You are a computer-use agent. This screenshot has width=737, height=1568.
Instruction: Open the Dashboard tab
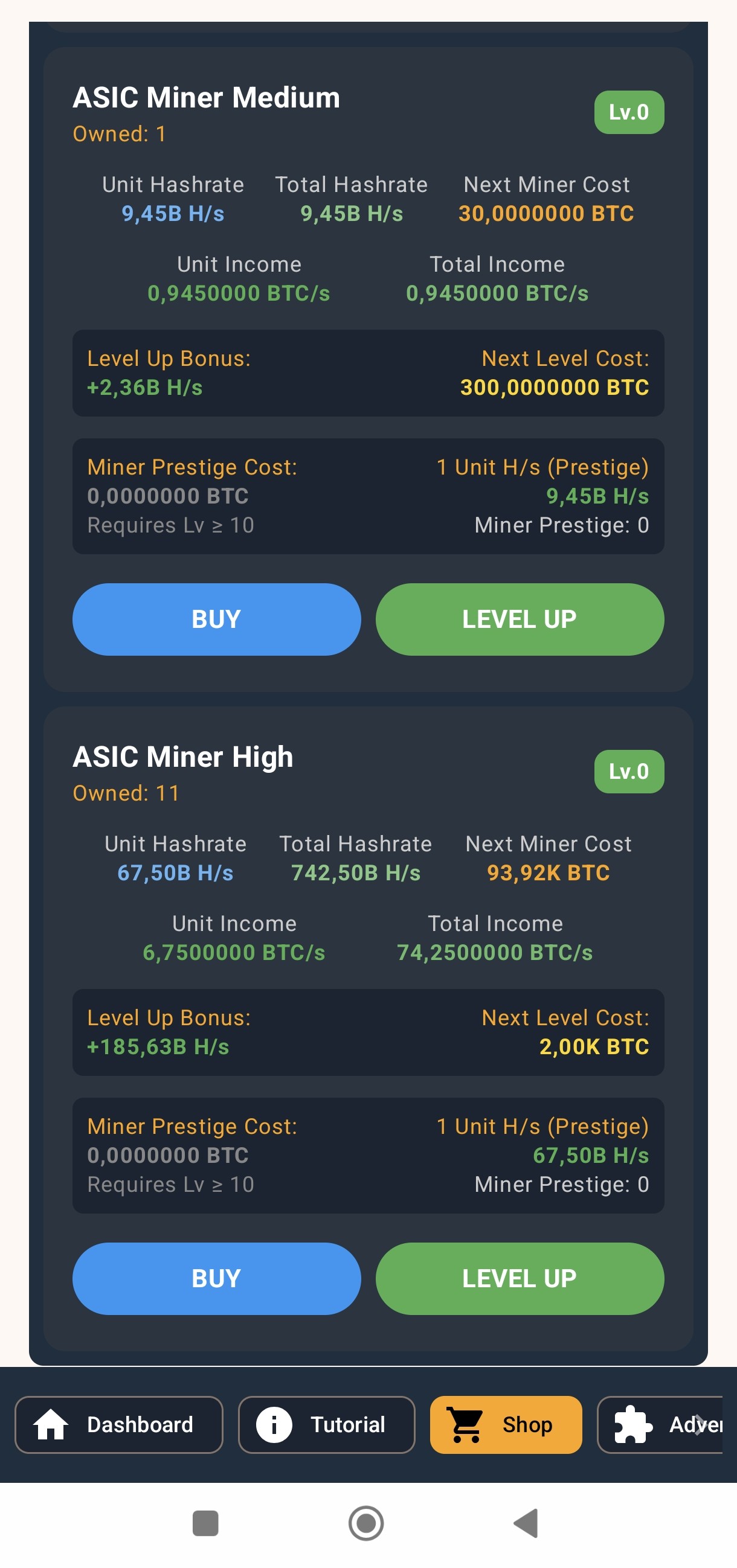coord(119,1424)
